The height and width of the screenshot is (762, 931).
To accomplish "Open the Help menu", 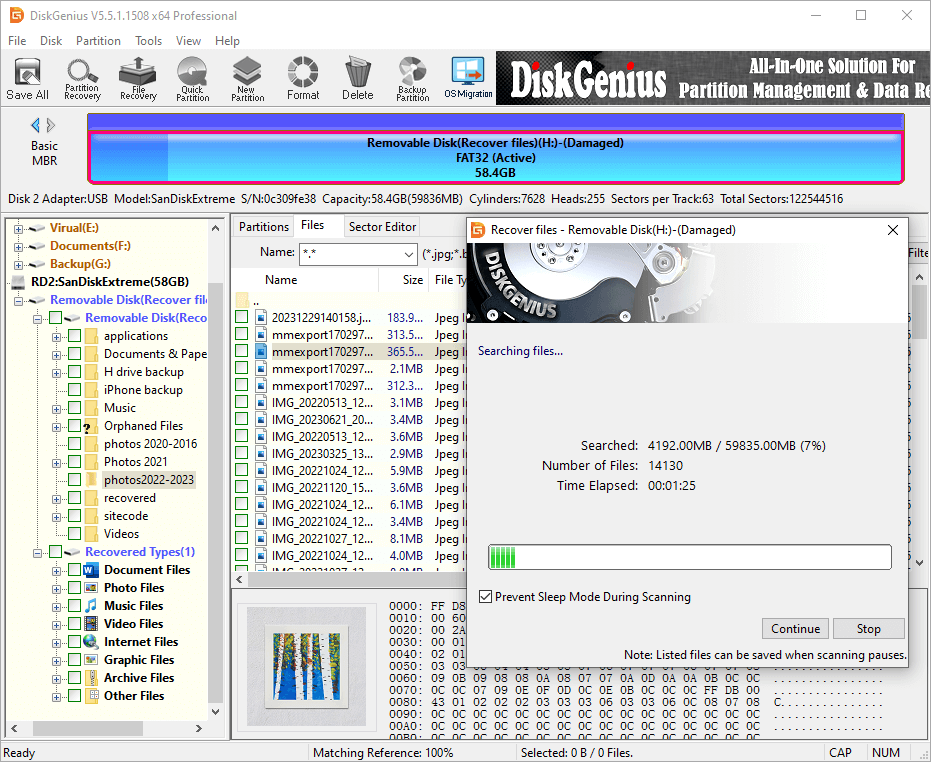I will [227, 41].
